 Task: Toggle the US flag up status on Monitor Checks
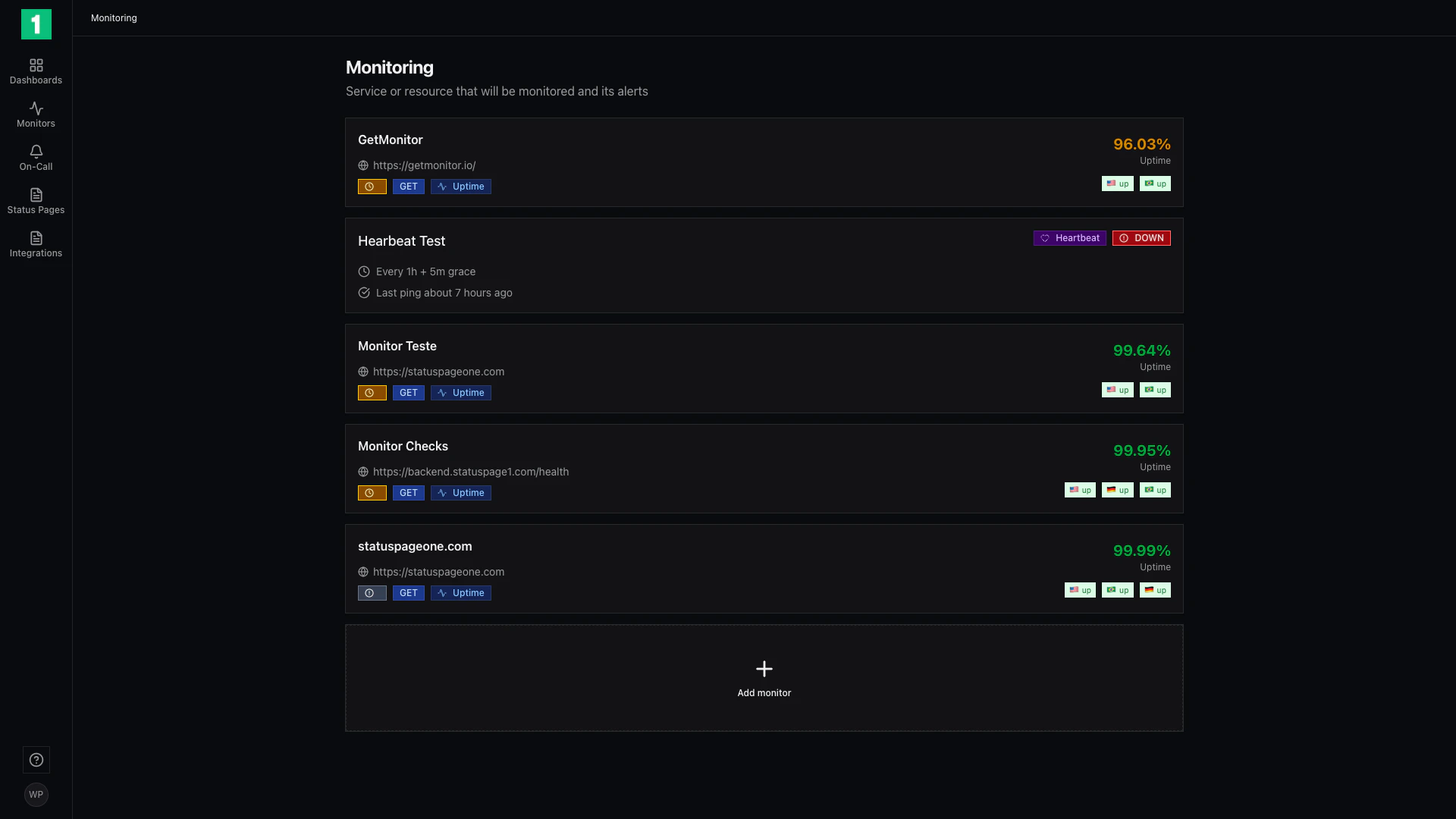point(1080,489)
